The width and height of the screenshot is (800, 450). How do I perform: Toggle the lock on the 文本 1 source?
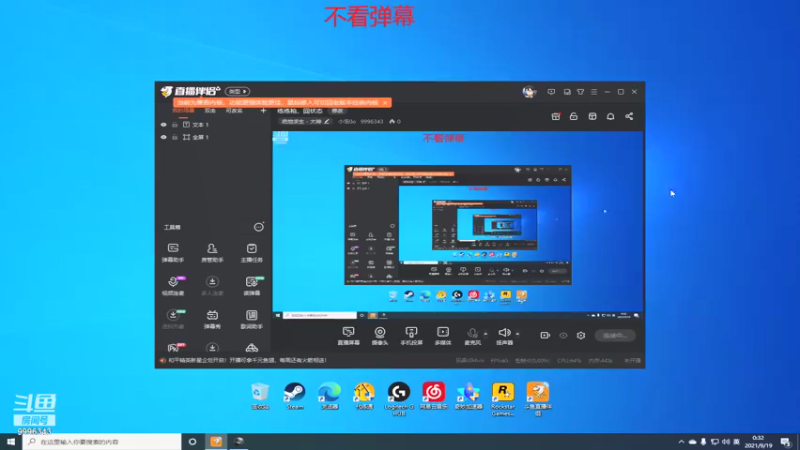[174, 124]
